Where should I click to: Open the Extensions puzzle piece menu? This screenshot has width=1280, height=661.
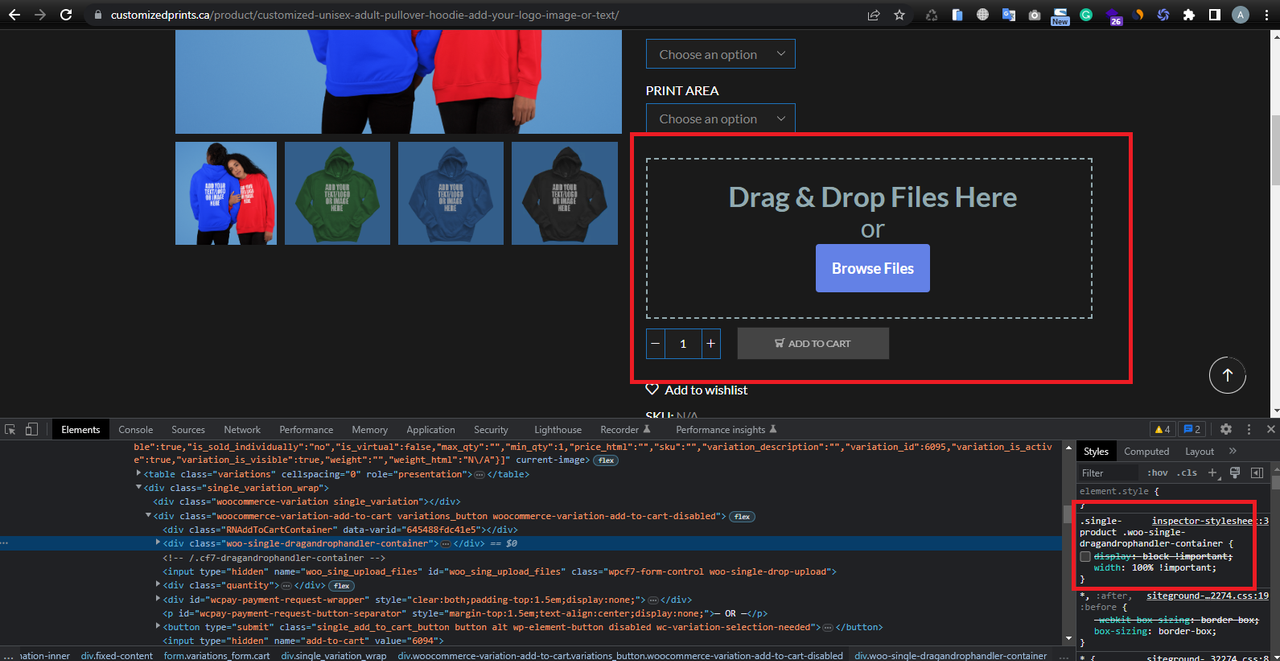1189,15
